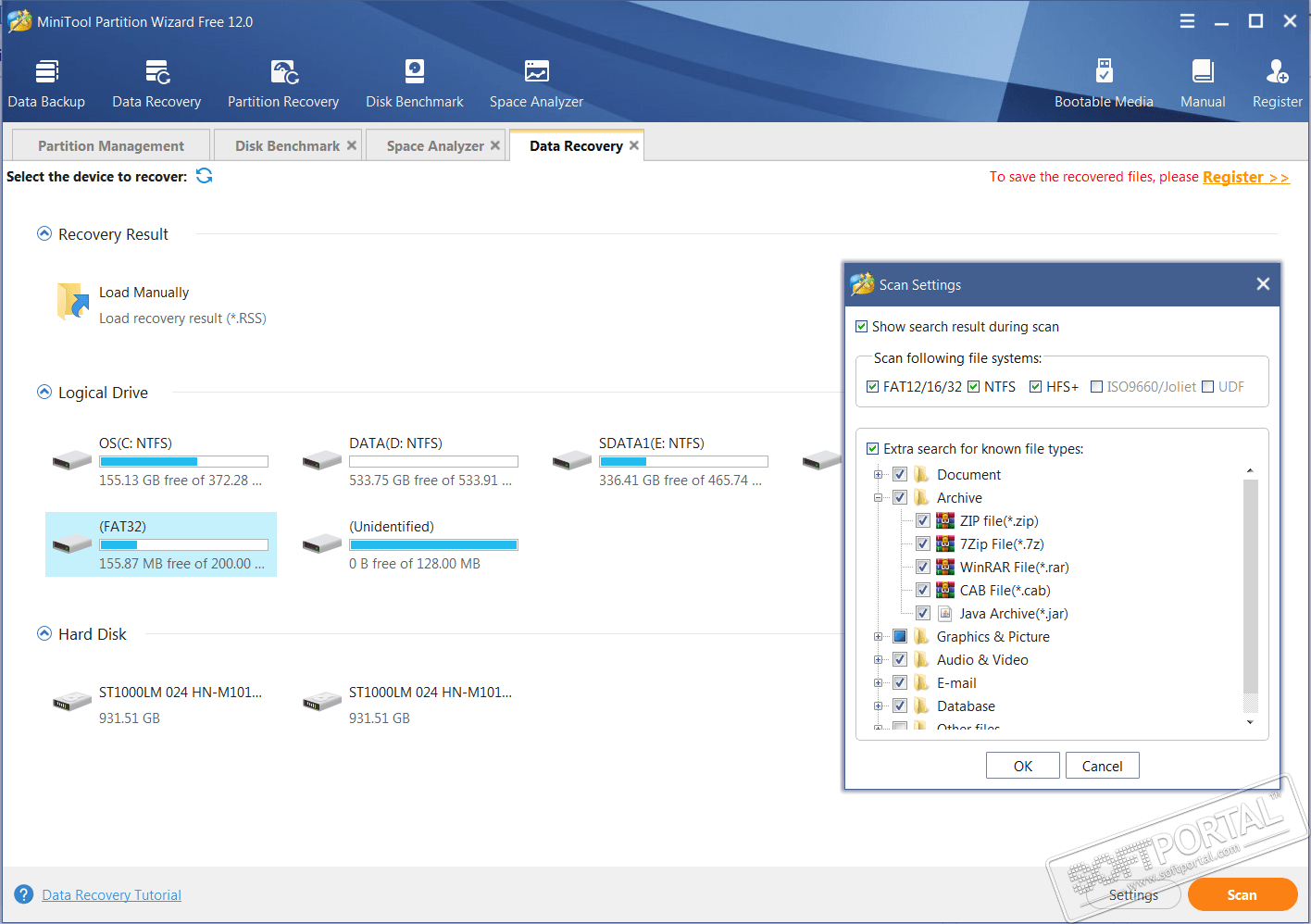Uncheck the ZIP file (*.zip) type
The image size is (1311, 924).
[x=923, y=520]
